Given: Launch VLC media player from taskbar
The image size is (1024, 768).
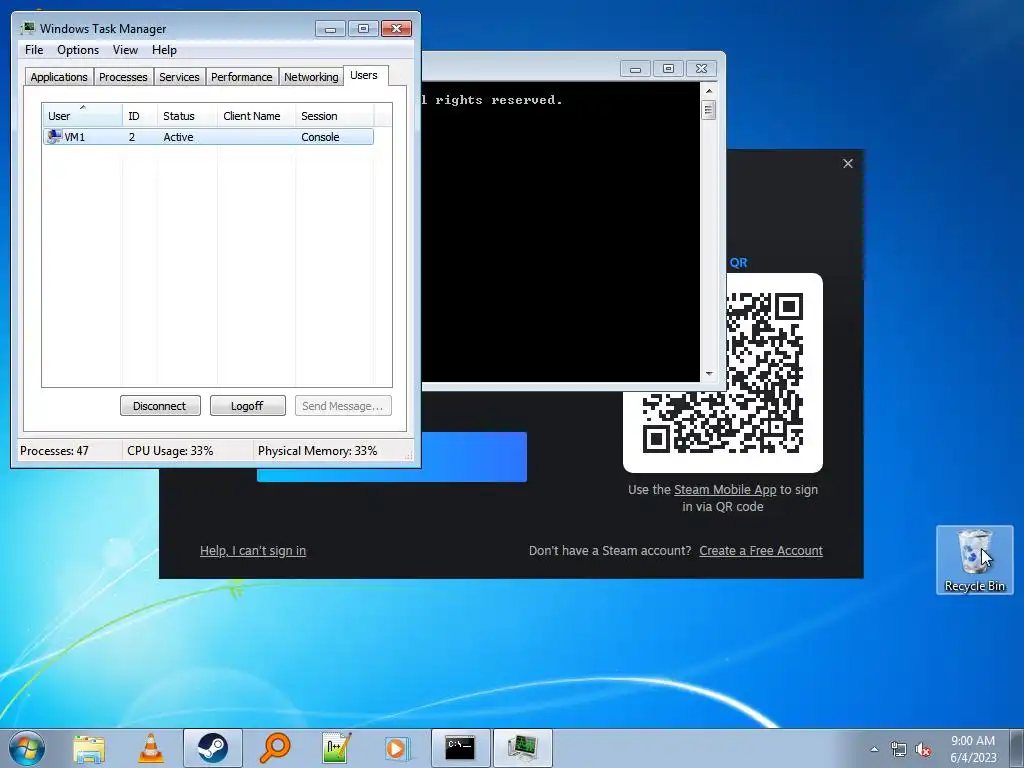Looking at the screenshot, I should [x=151, y=748].
